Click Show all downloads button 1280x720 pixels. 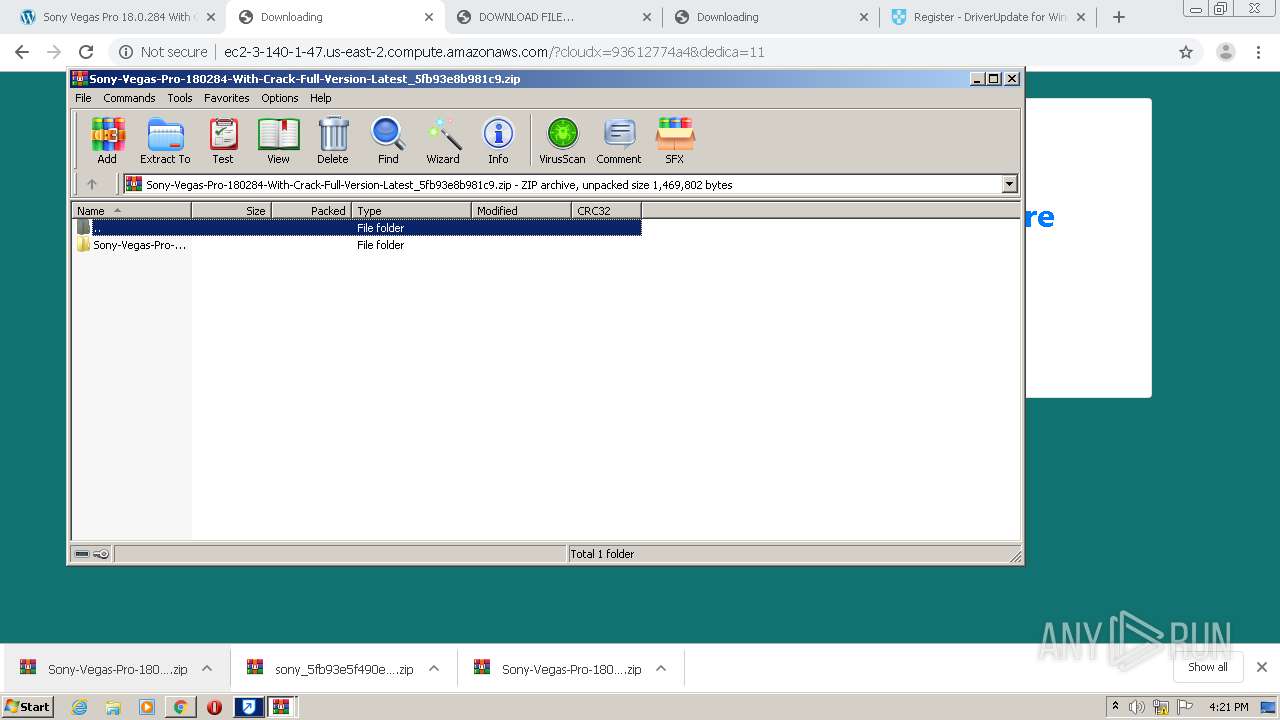pyautogui.click(x=1208, y=667)
